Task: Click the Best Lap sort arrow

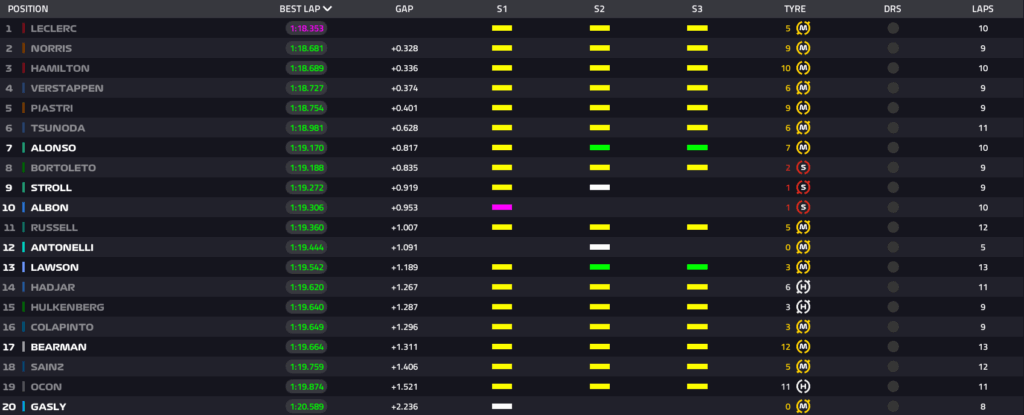Action: 328,8
